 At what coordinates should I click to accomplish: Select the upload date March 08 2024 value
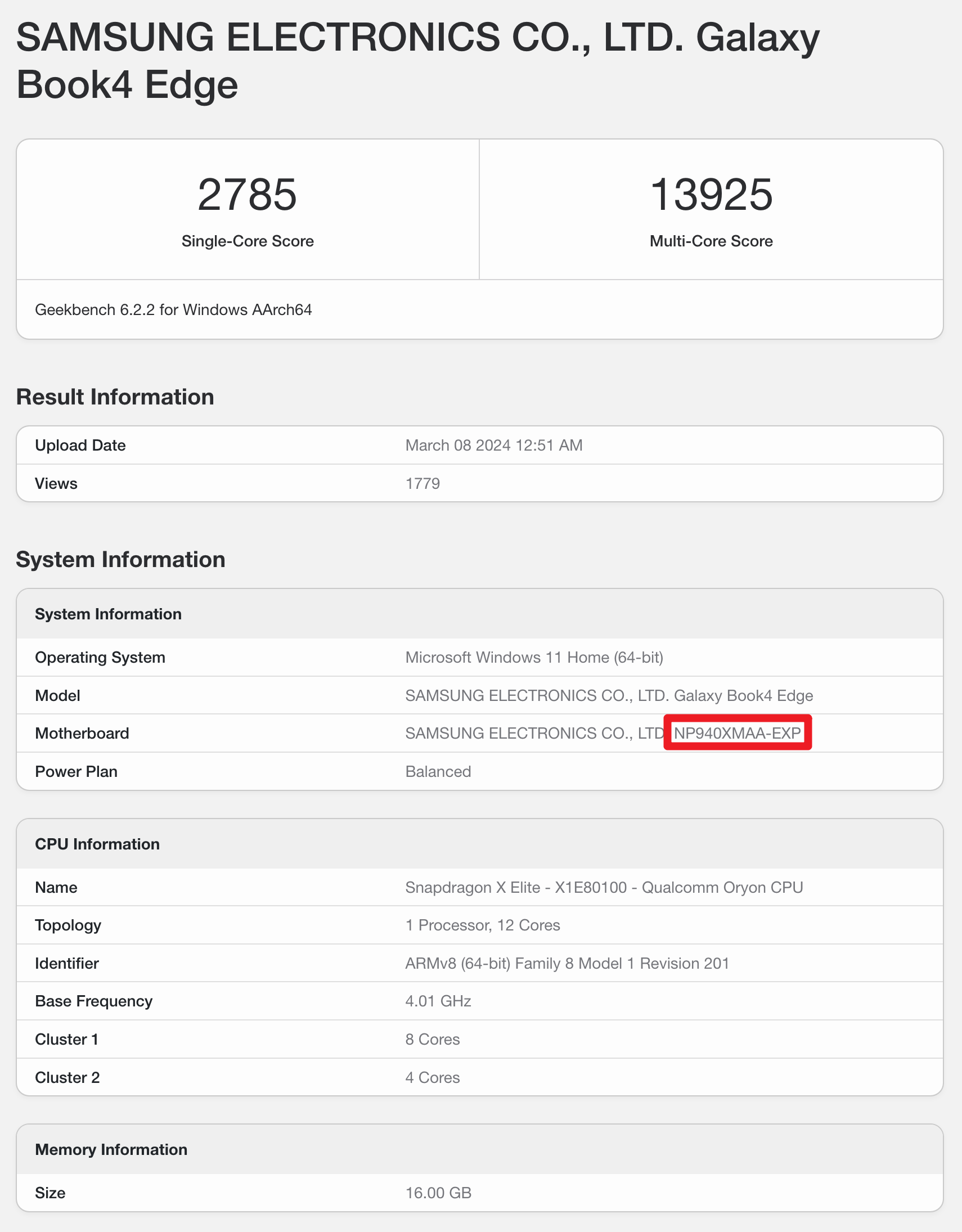pos(494,445)
